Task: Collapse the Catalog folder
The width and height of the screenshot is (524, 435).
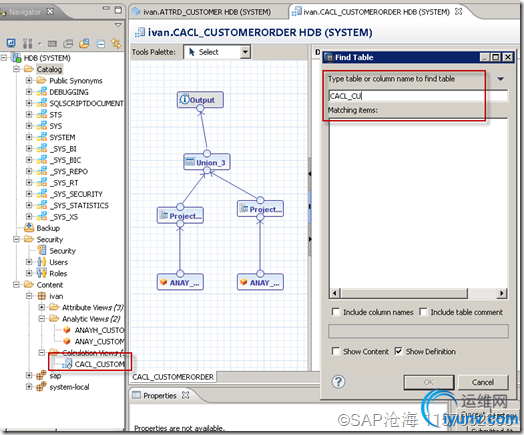Action: pos(16,69)
